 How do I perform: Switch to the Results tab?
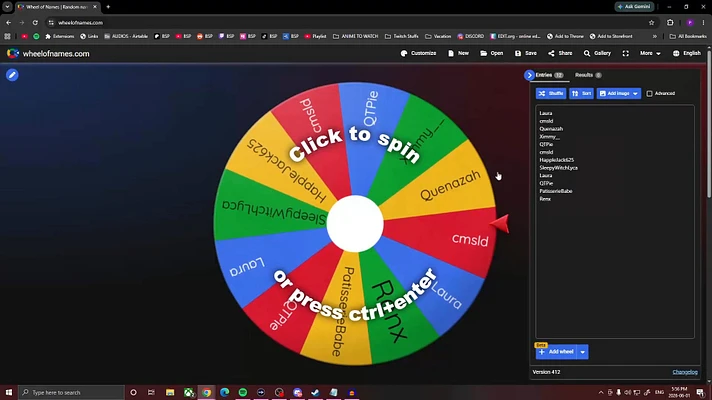[x=588, y=75]
